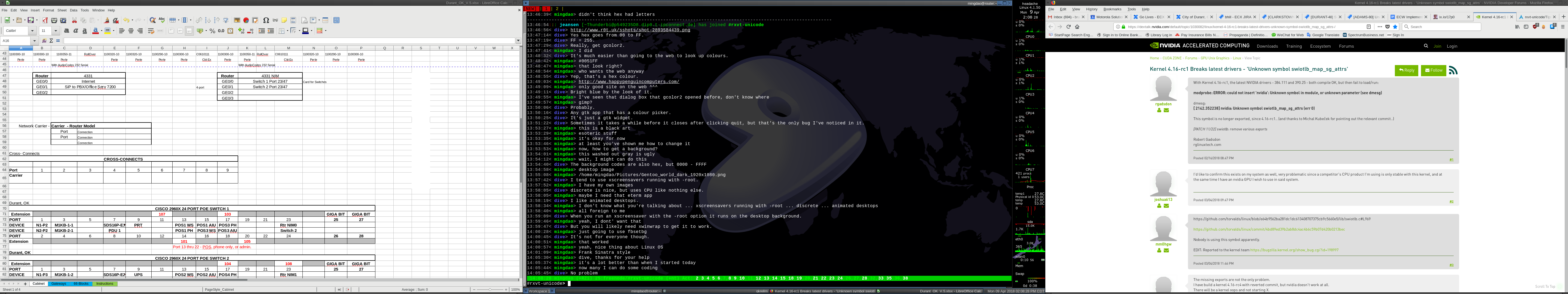Open the Bookmarks menu in Firefox
The width and height of the screenshot is (1568, 294).
[x=1112, y=9]
